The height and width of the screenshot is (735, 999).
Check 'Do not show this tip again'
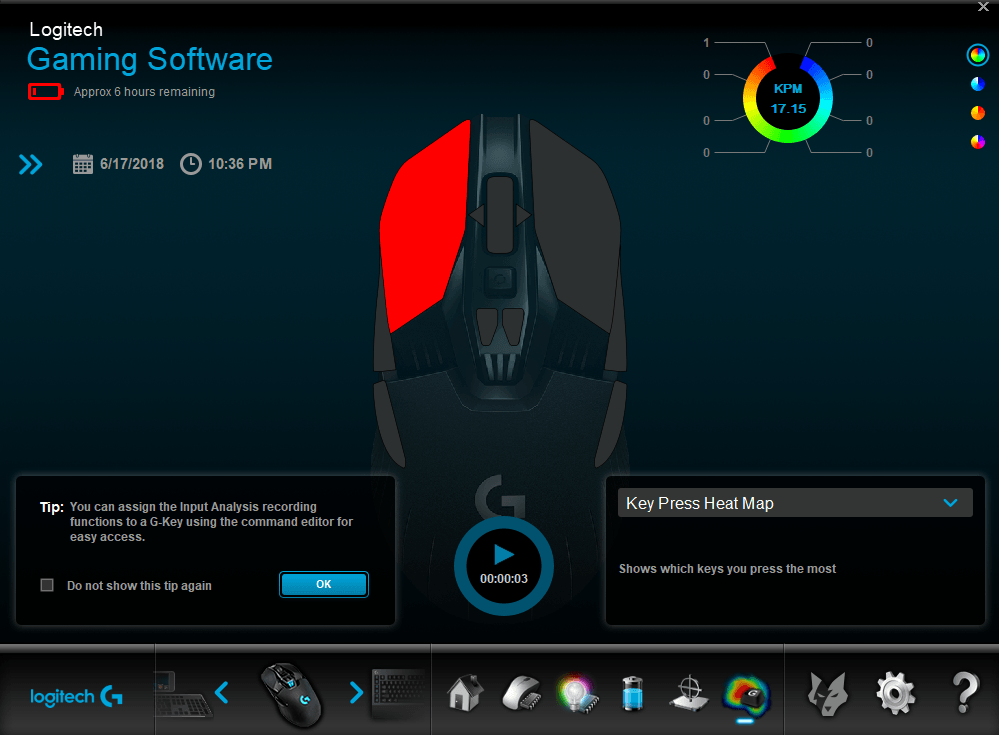[47, 585]
